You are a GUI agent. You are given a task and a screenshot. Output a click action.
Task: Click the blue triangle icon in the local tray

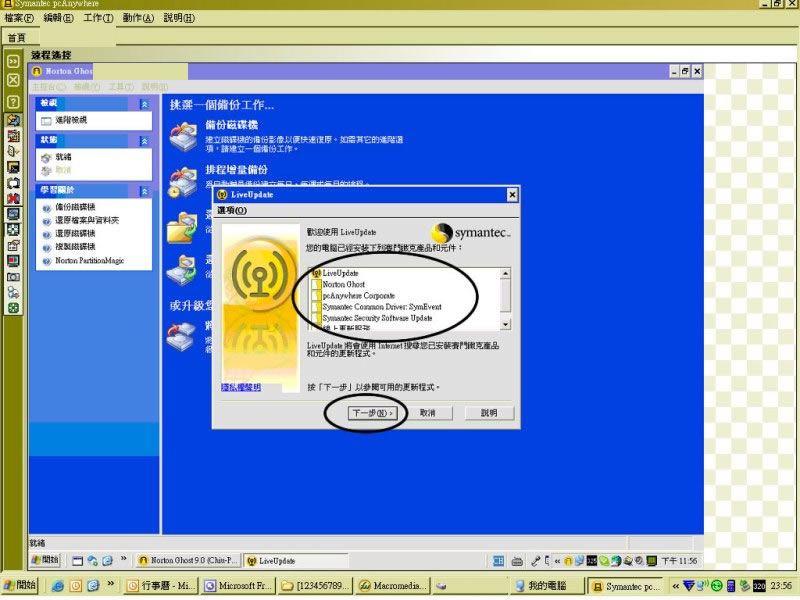click(x=689, y=586)
